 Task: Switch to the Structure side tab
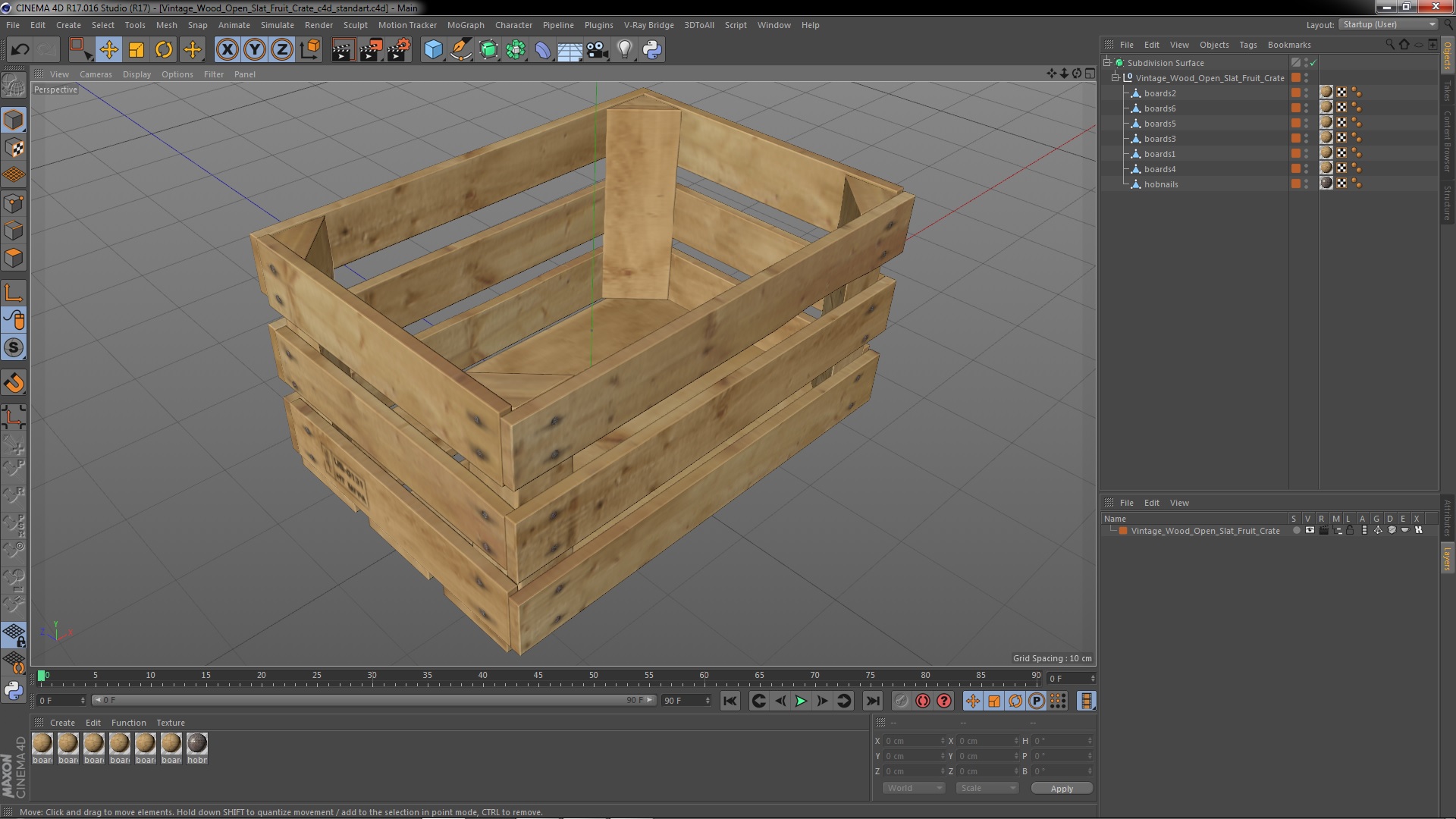pos(1447,203)
